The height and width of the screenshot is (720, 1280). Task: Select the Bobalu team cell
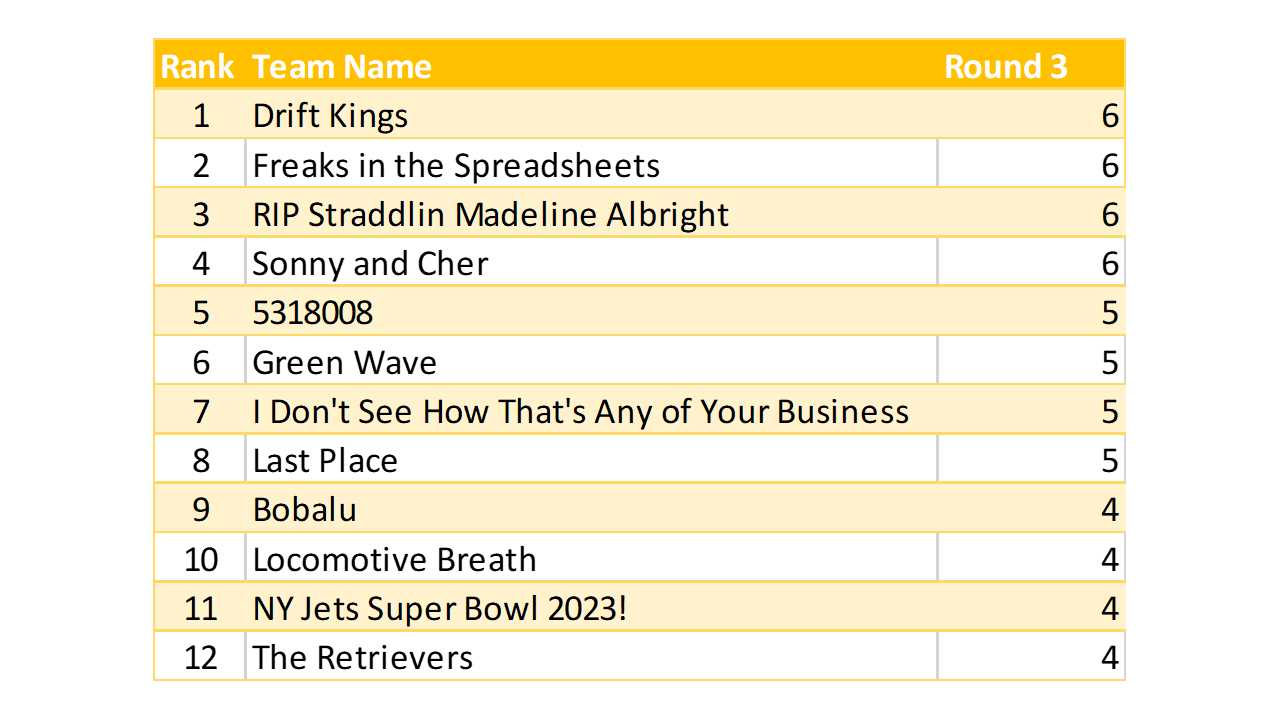coord(305,510)
